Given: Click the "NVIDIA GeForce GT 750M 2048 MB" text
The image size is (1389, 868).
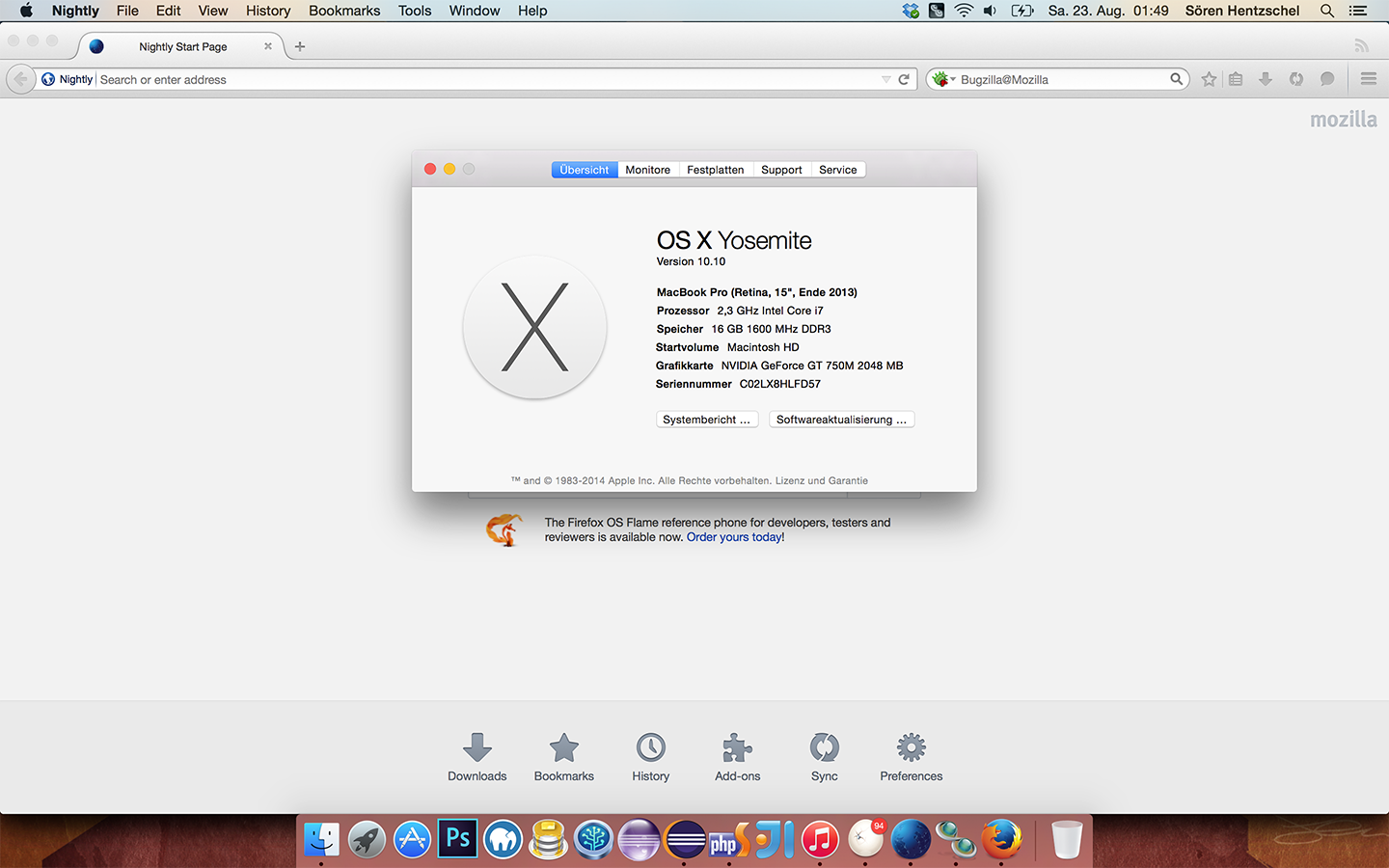Looking at the screenshot, I should 812,366.
